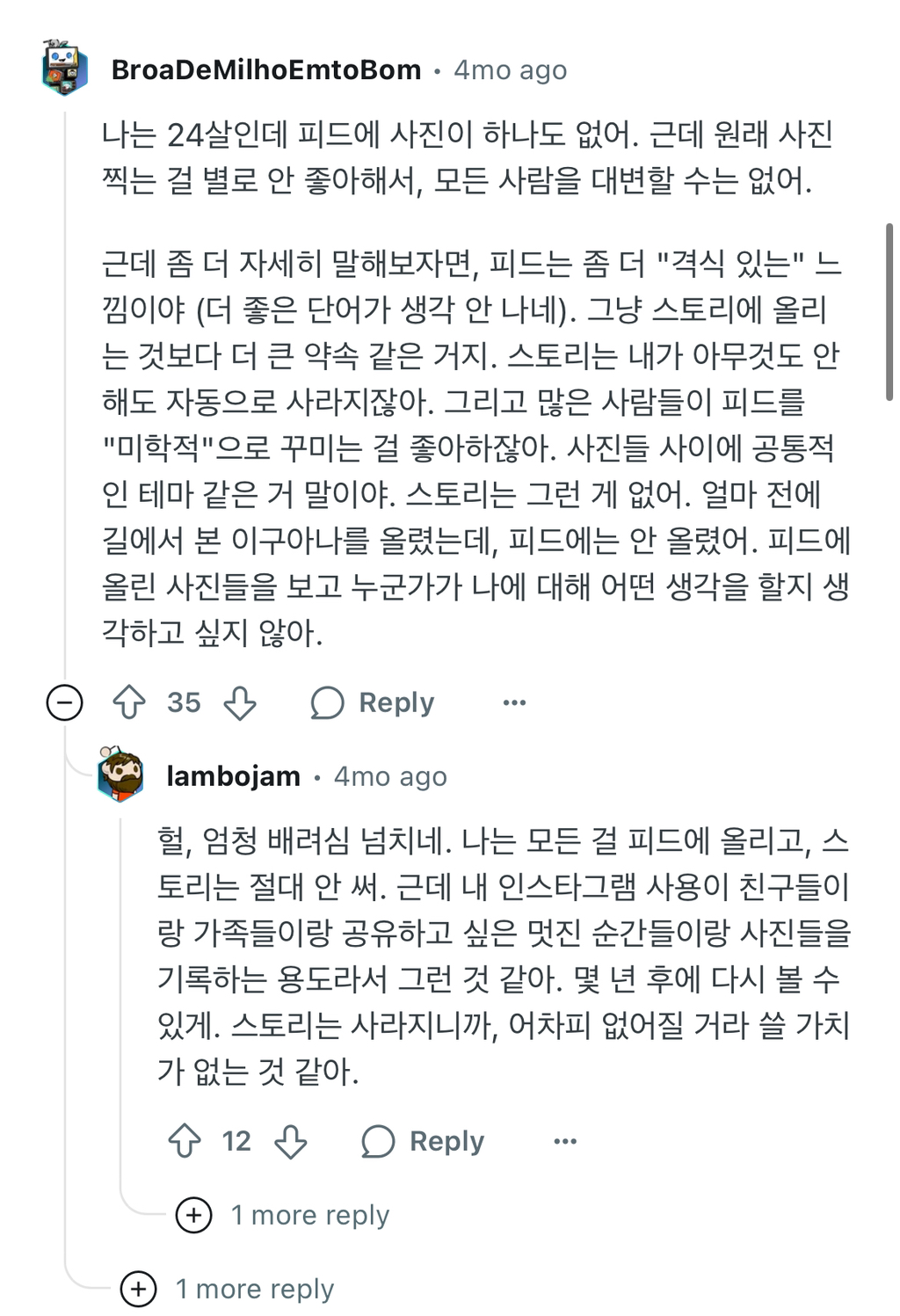The image size is (900, 1316).
Task: Open lambojam username link
Action: pyautogui.click(x=233, y=776)
